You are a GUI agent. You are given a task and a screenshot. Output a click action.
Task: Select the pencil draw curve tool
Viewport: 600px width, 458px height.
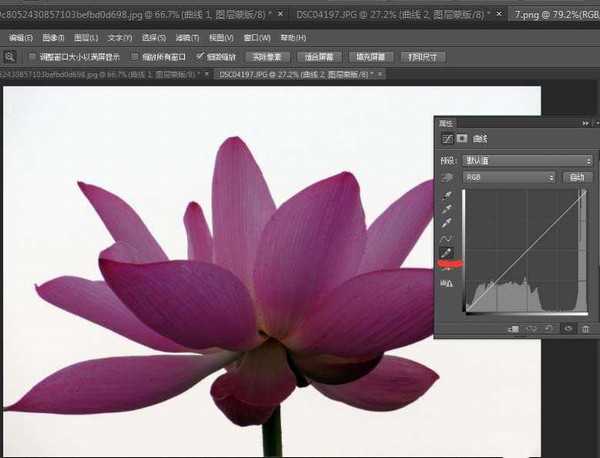pyautogui.click(x=446, y=254)
